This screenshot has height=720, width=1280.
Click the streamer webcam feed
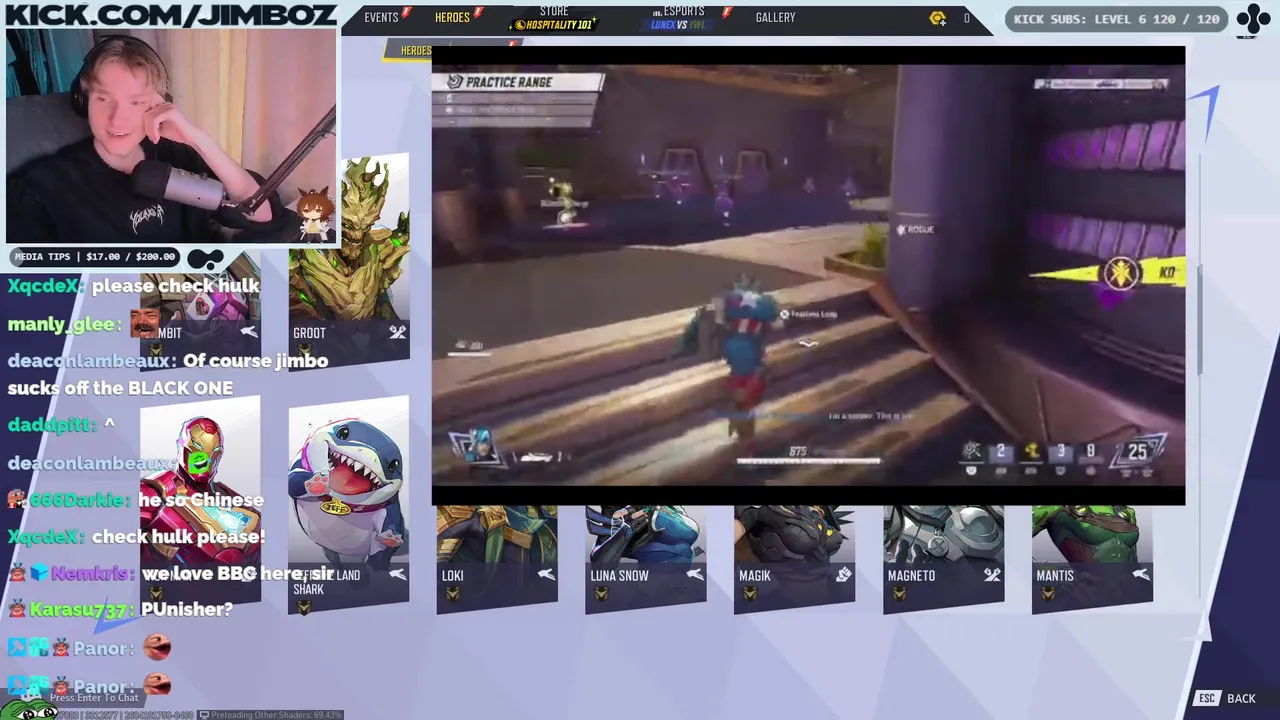[x=171, y=136]
